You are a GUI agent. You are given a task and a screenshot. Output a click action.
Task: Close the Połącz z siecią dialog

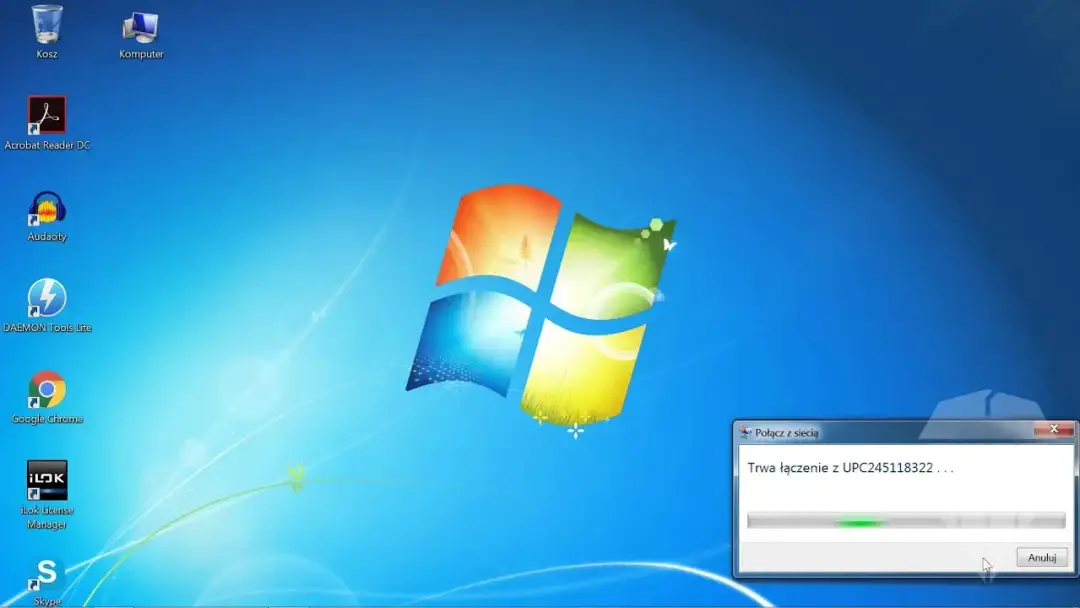[x=1054, y=429]
